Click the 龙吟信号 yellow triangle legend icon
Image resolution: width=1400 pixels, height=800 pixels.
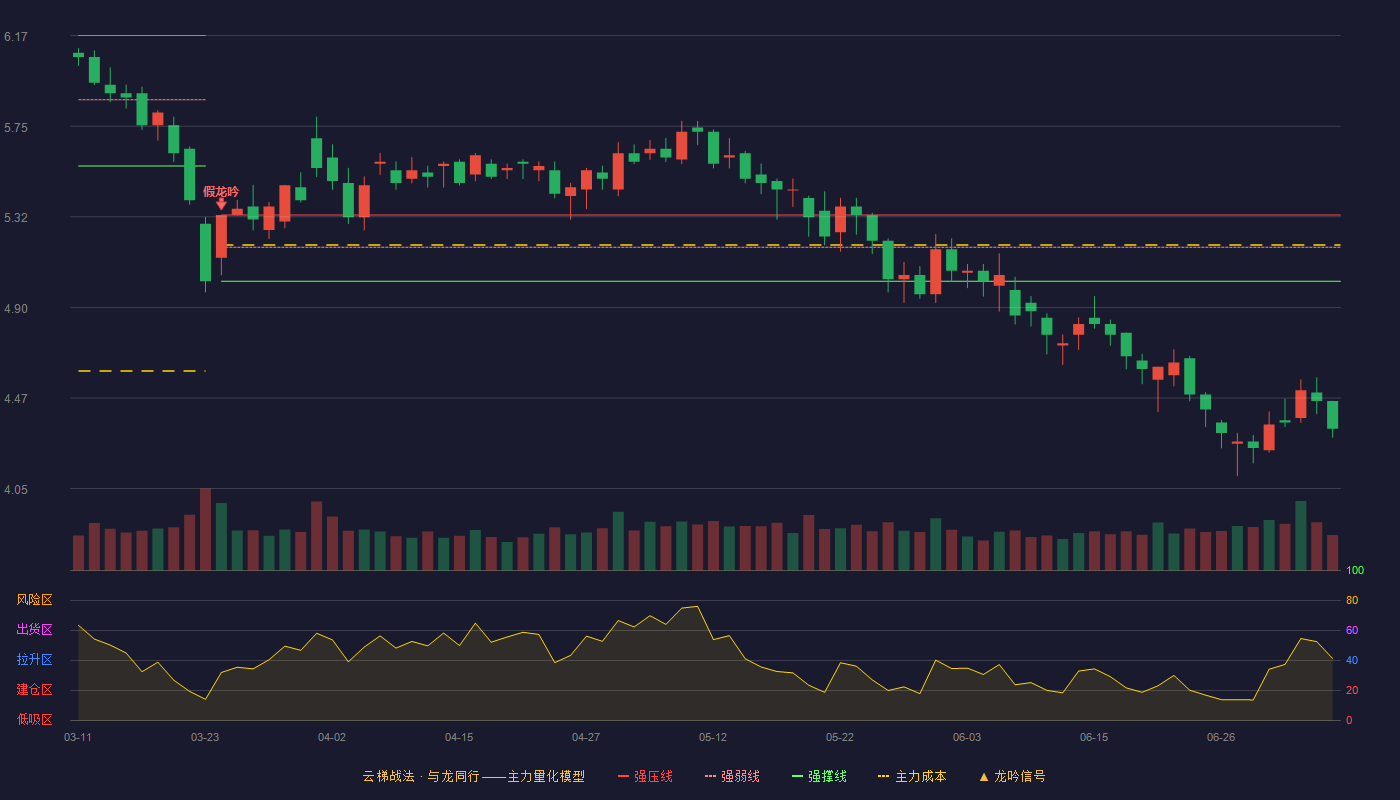click(x=984, y=776)
